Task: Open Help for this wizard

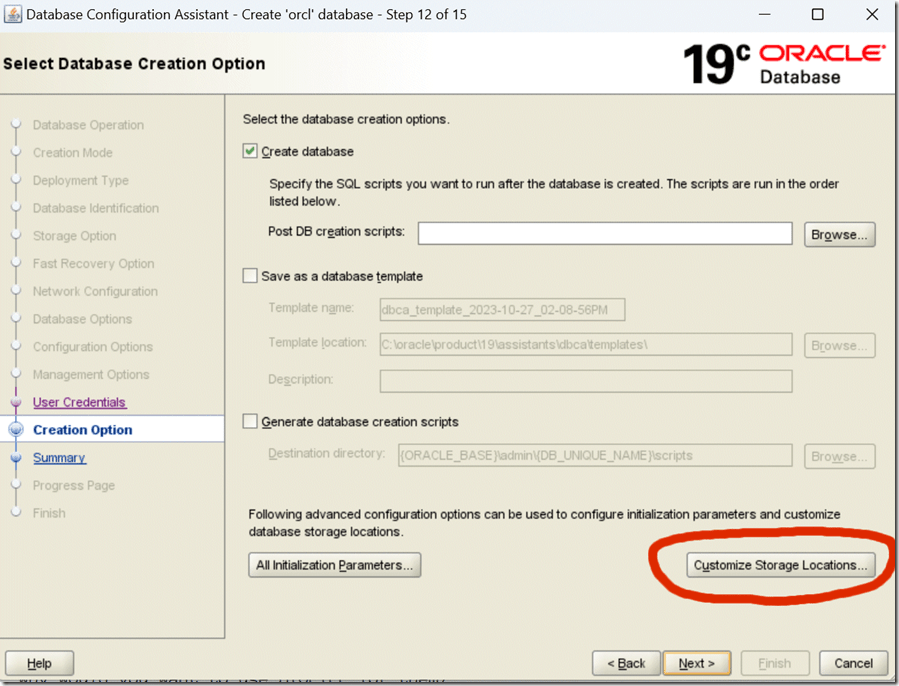Action: 40,663
